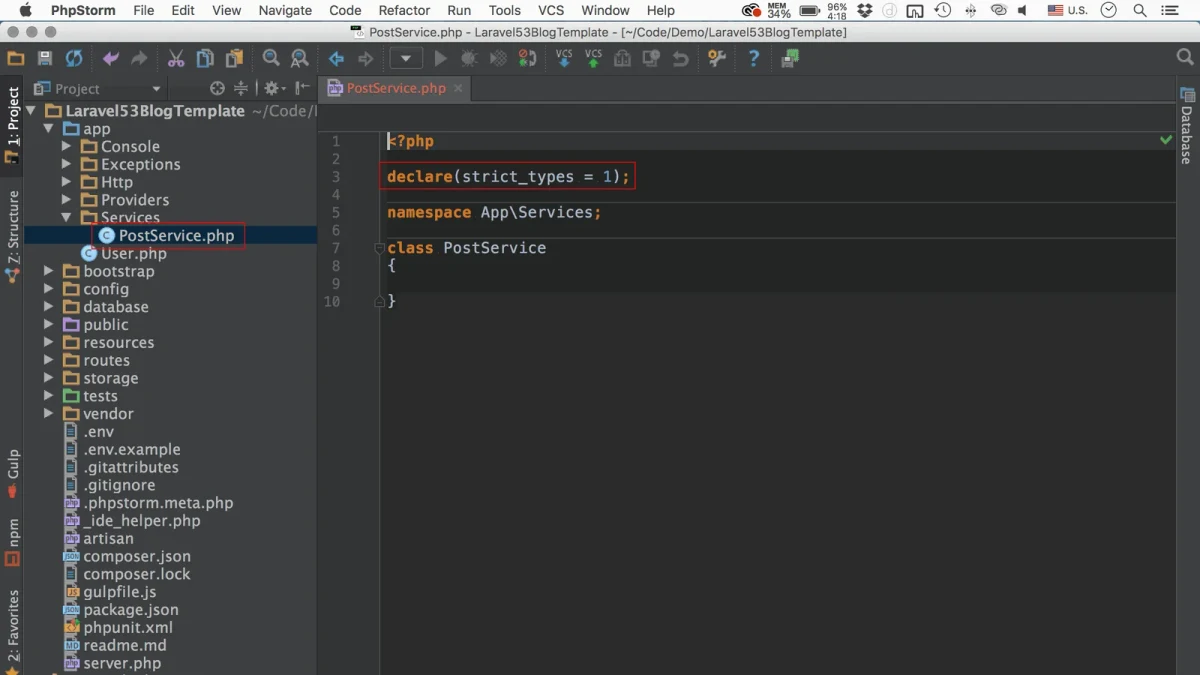Navigate Forward with gray arrow
The height and width of the screenshot is (675, 1200).
pos(366,59)
